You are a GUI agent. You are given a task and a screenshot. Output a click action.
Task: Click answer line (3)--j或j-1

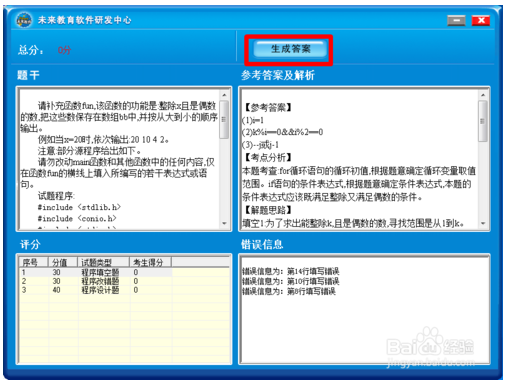point(260,145)
